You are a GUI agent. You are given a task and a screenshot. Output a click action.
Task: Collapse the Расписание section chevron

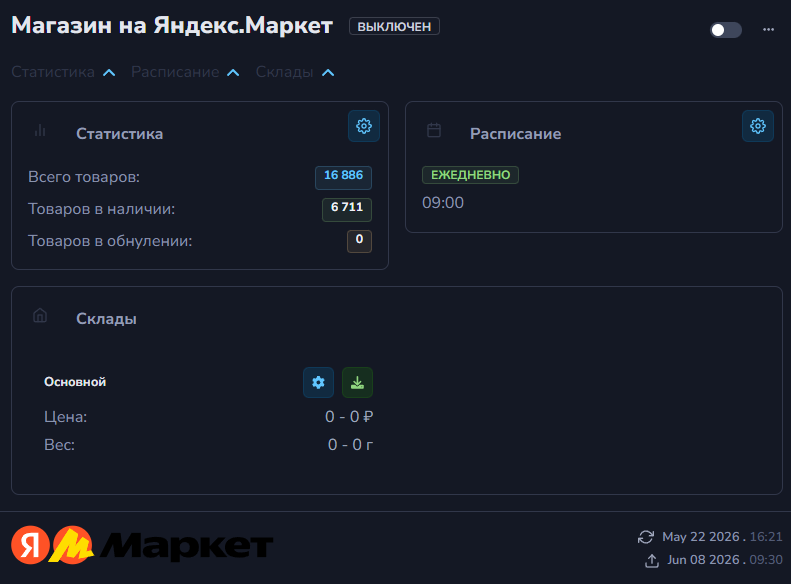coord(233,73)
